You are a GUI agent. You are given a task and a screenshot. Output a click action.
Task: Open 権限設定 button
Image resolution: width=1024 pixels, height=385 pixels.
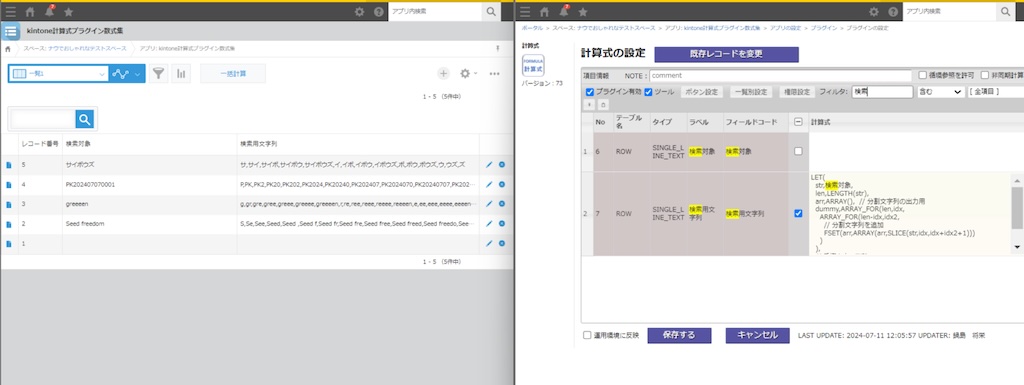[x=796, y=92]
